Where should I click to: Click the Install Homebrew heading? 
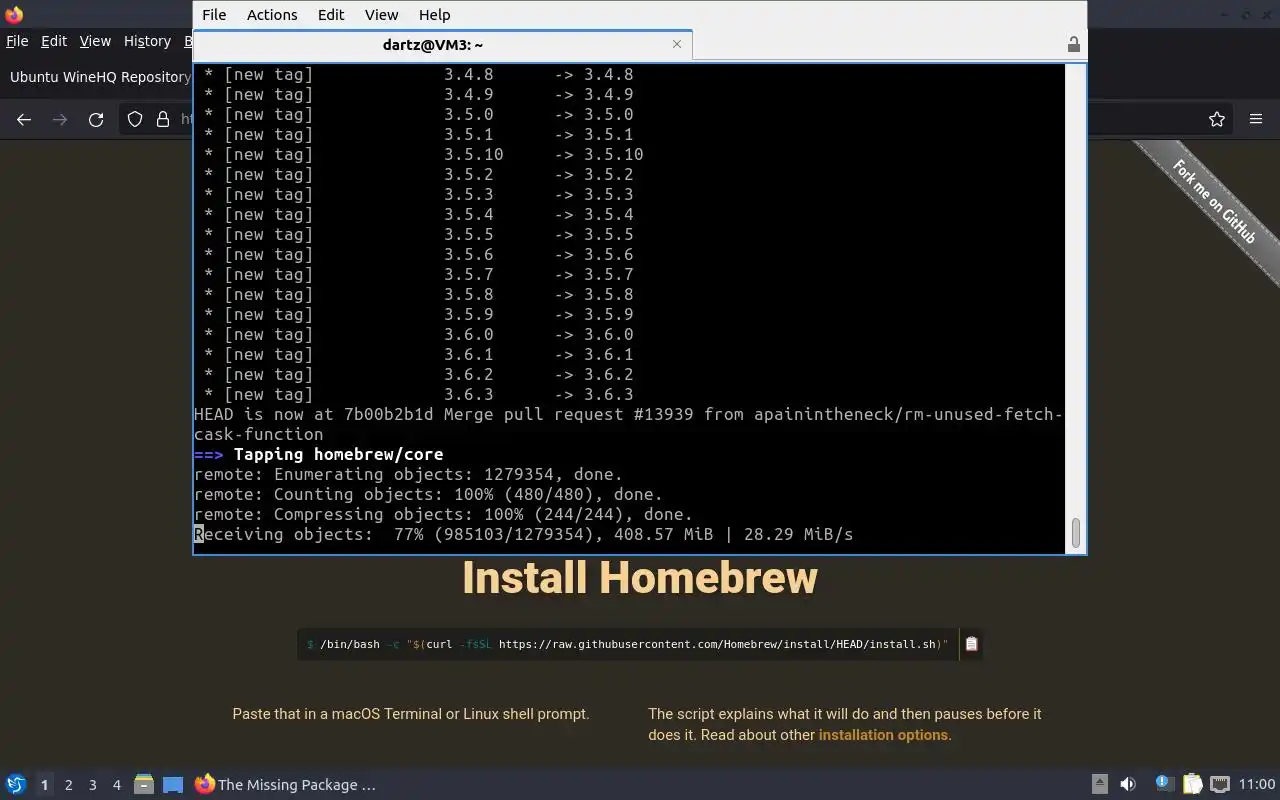640,578
